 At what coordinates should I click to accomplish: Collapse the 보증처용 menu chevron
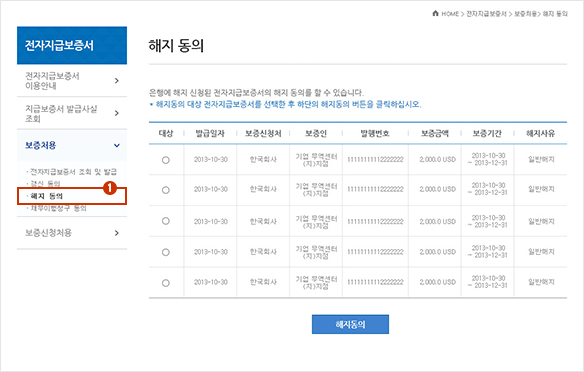pyautogui.click(x=117, y=145)
